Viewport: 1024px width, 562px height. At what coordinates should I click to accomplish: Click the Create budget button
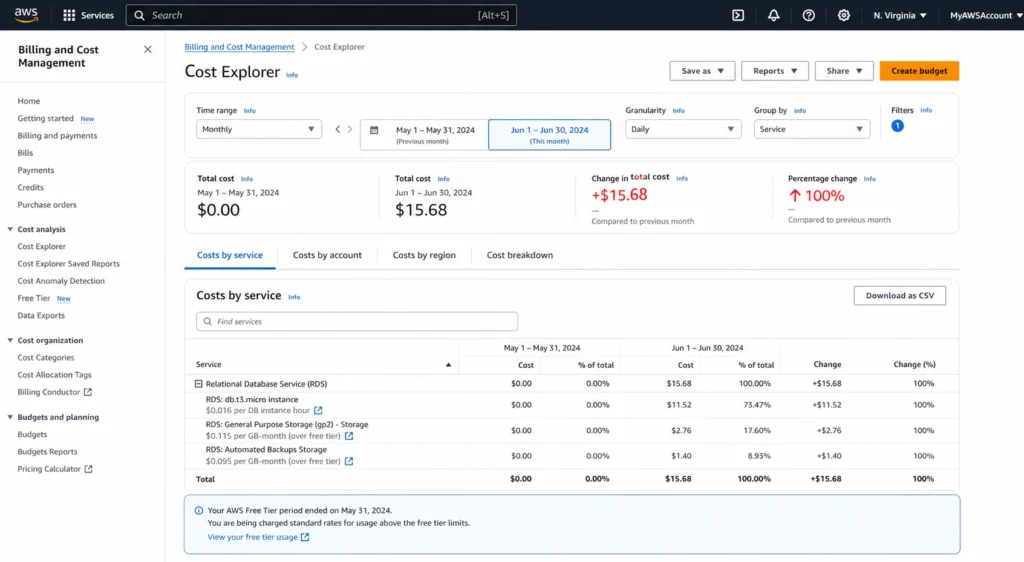pos(919,70)
